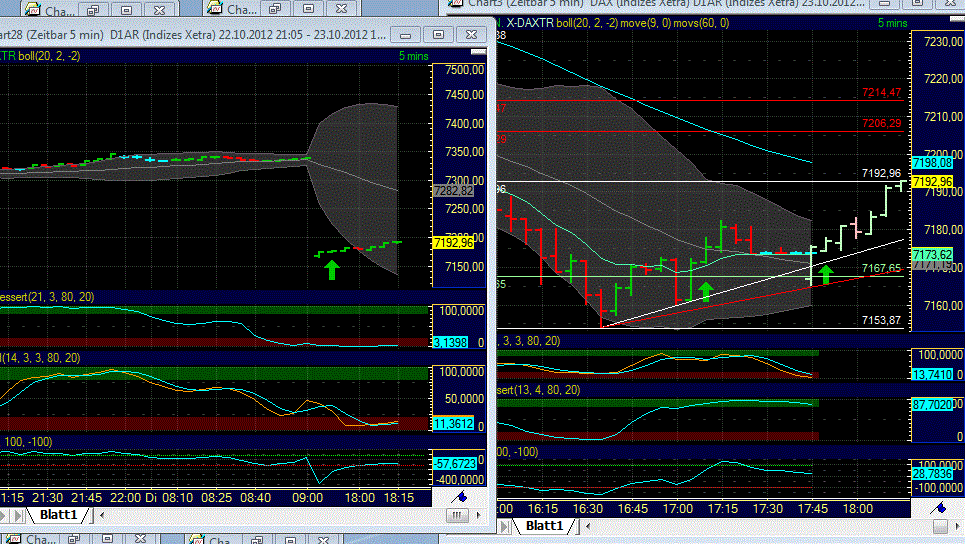Close the second minimized Cha... window at top
Viewport: 965px width, 544px height.
coord(342,9)
